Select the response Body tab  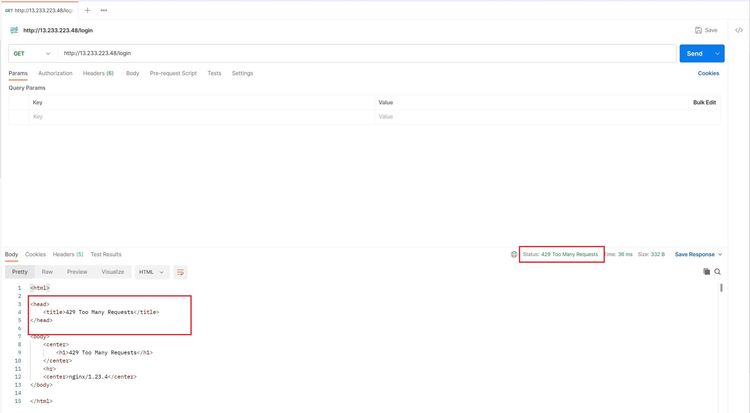[x=11, y=255]
